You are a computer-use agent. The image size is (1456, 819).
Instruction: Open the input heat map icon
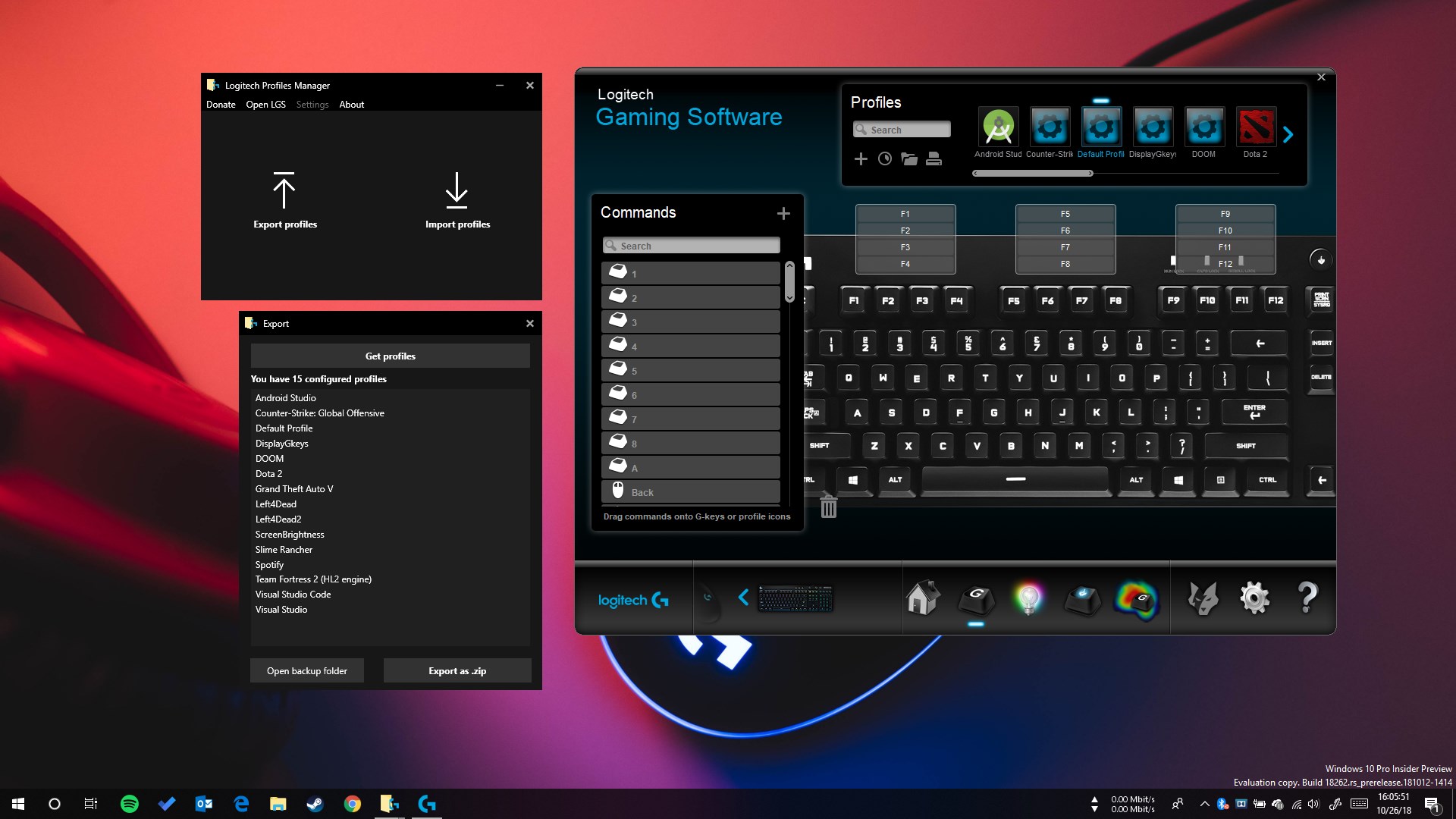(x=1135, y=600)
